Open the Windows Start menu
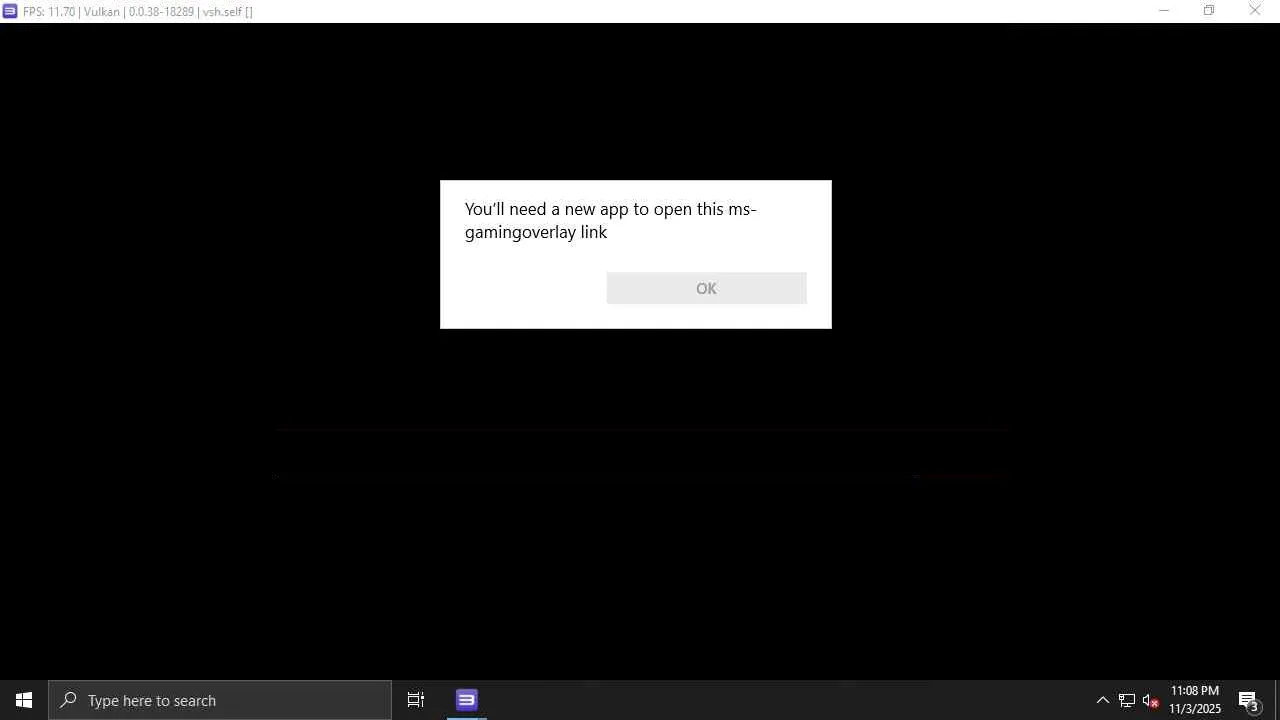The image size is (1280, 720). 24,700
